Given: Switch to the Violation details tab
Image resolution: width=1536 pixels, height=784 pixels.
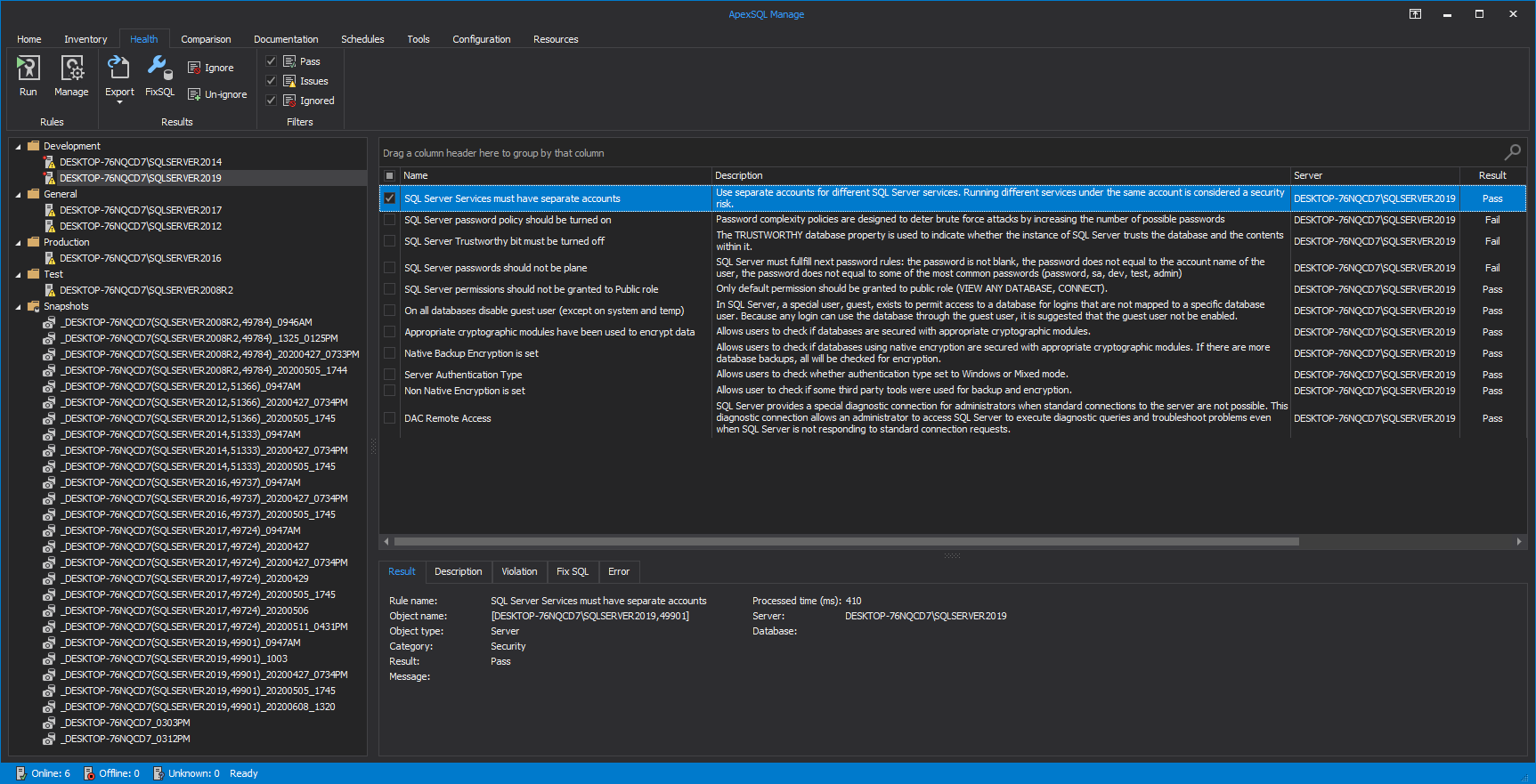Looking at the screenshot, I should pos(519,571).
